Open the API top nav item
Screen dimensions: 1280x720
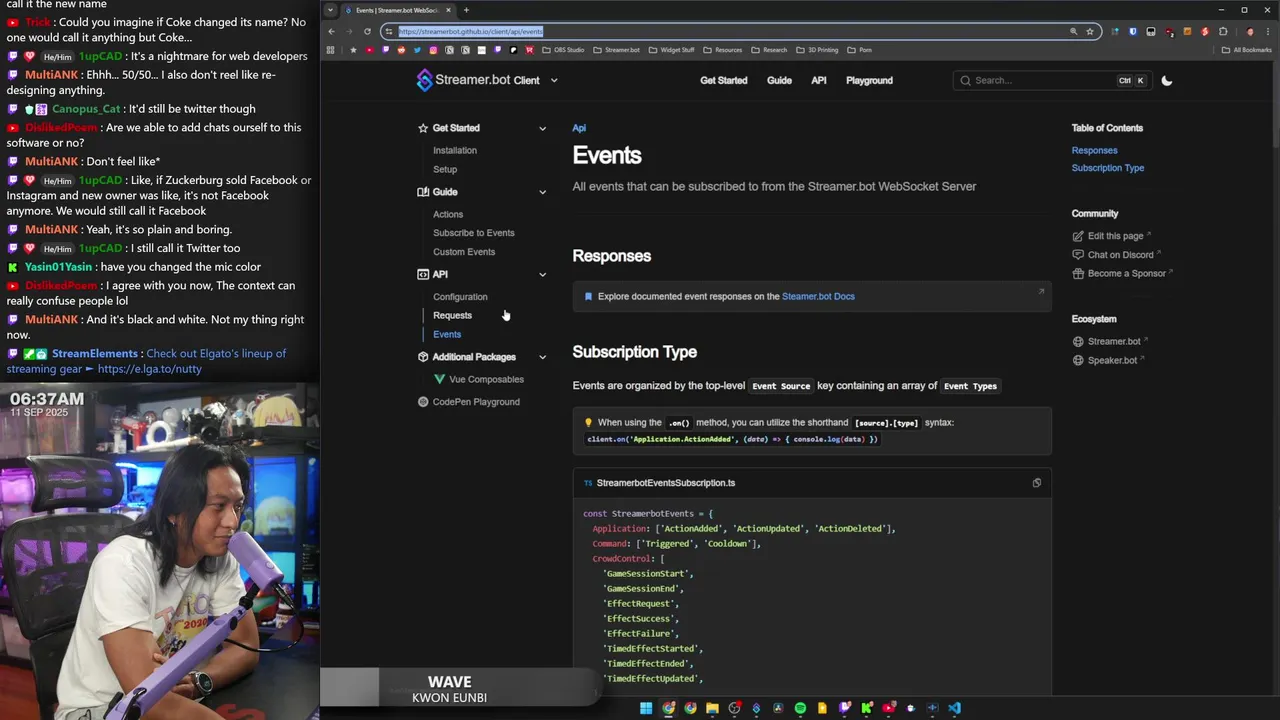point(818,80)
